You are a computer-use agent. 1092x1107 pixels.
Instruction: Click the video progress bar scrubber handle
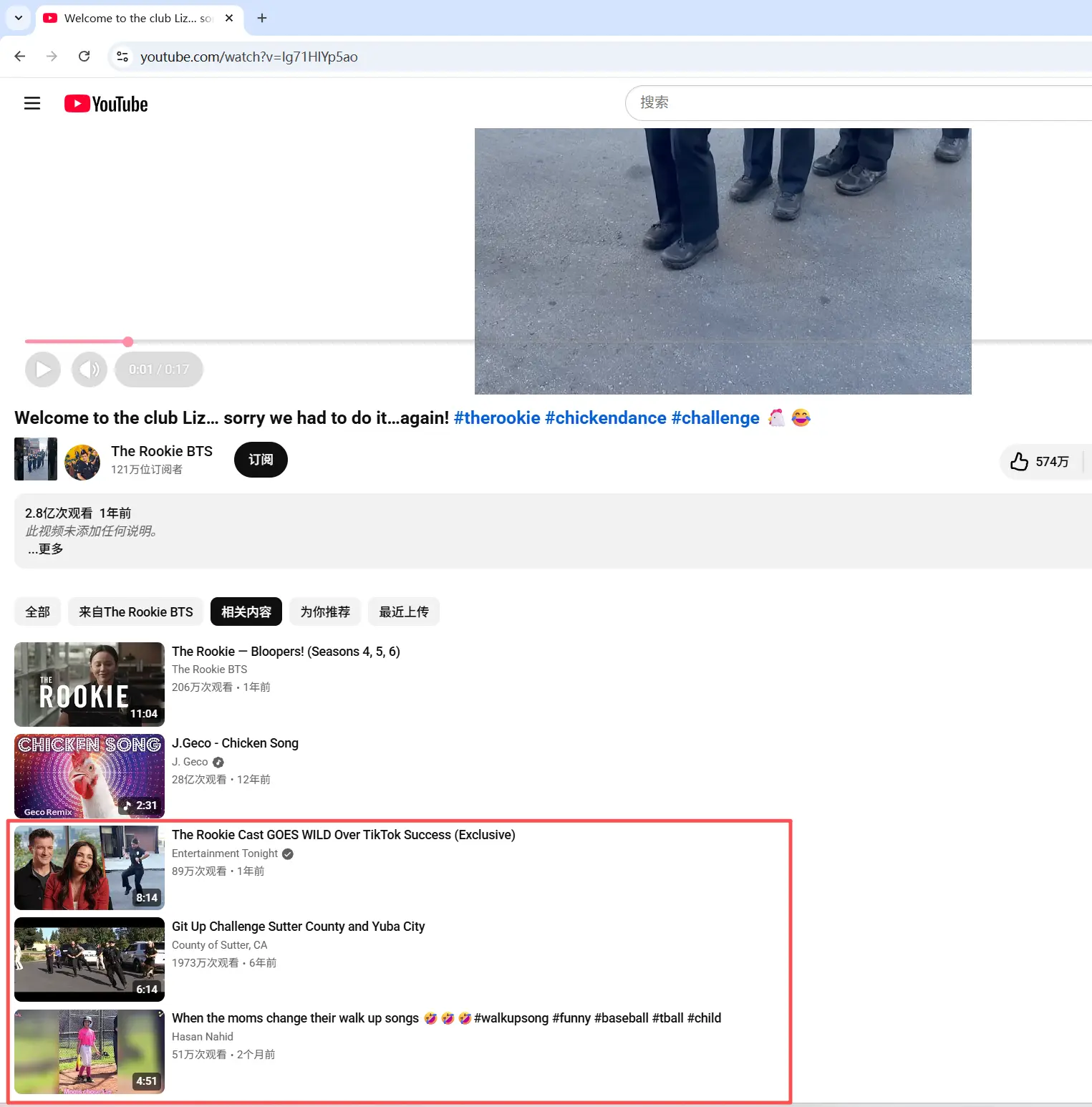point(128,342)
